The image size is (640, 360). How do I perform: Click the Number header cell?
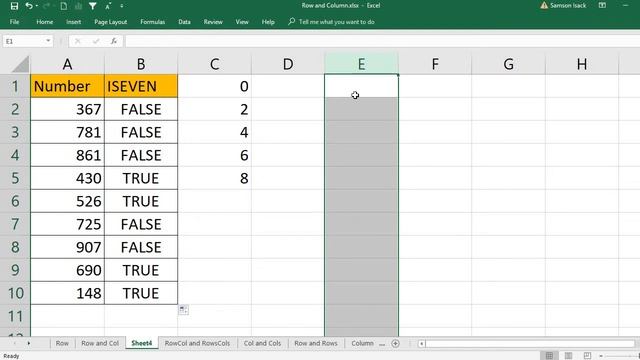coord(67,86)
